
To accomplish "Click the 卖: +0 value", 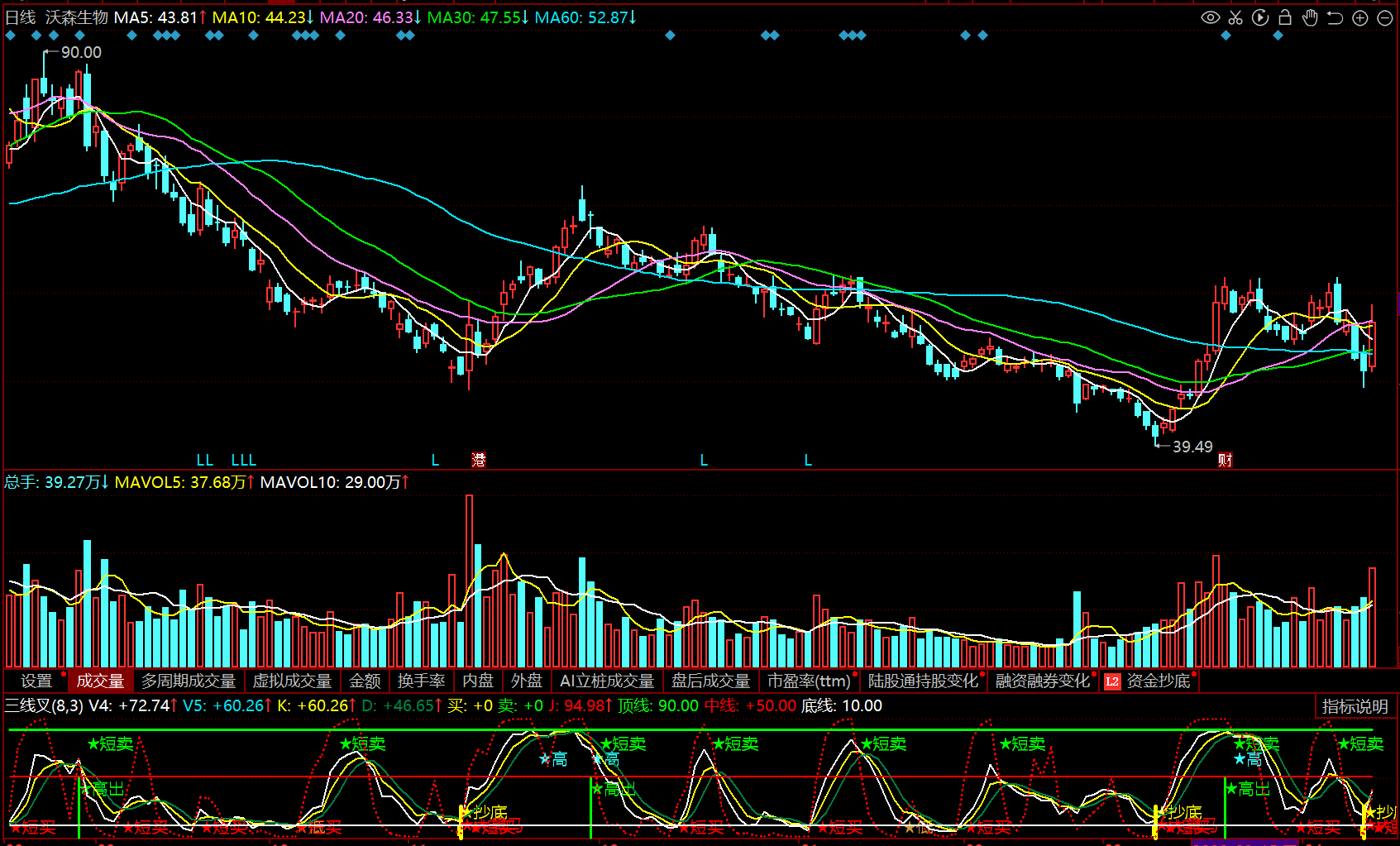I will 520,705.
